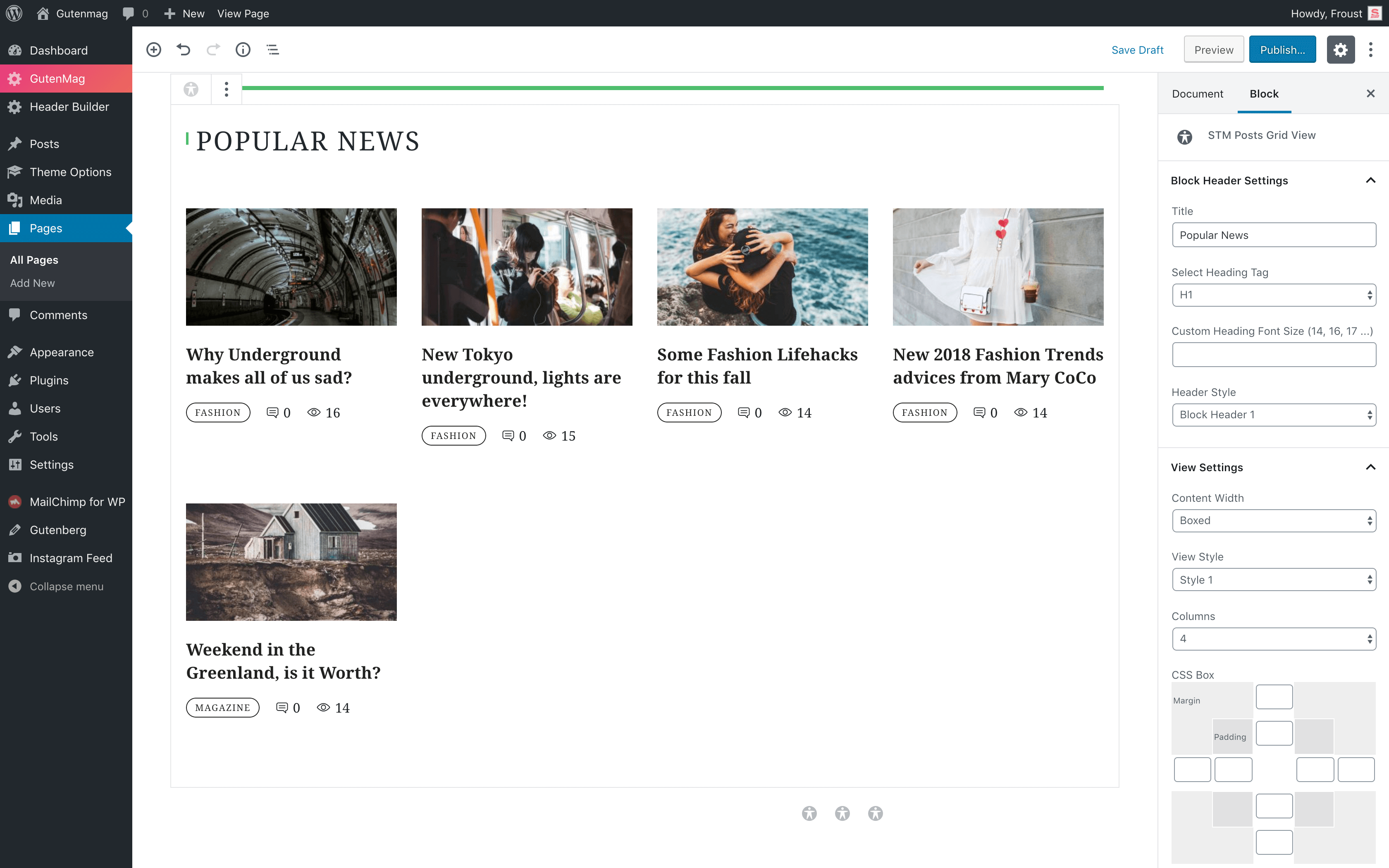Collapse the View Settings section
Image resolution: width=1389 pixels, height=868 pixels.
[1371, 467]
